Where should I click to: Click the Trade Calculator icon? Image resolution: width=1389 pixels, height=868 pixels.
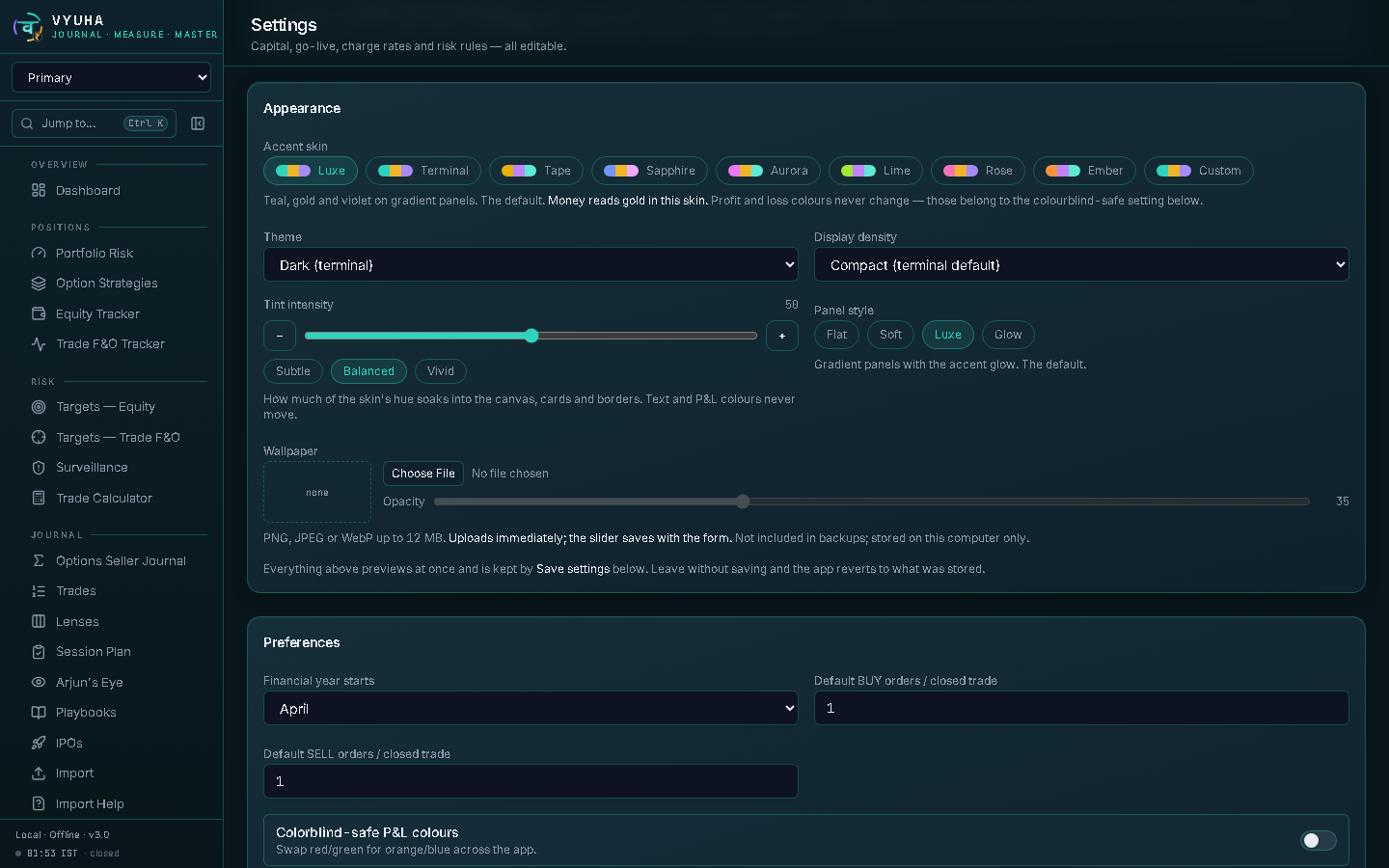pyautogui.click(x=39, y=498)
